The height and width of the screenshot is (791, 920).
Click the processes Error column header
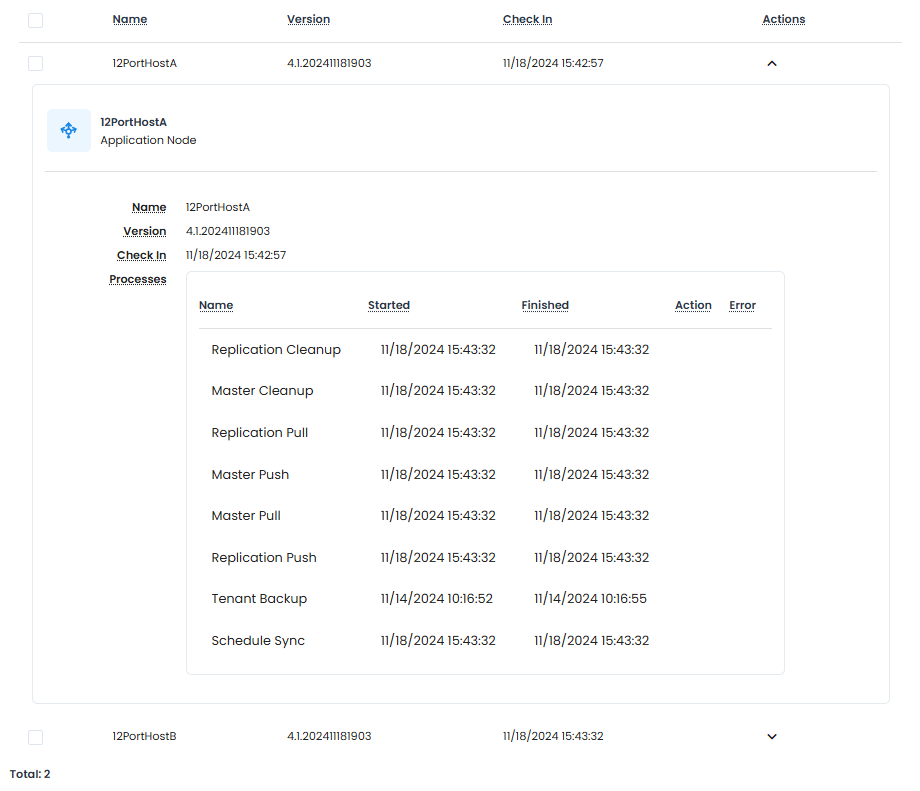coord(742,306)
